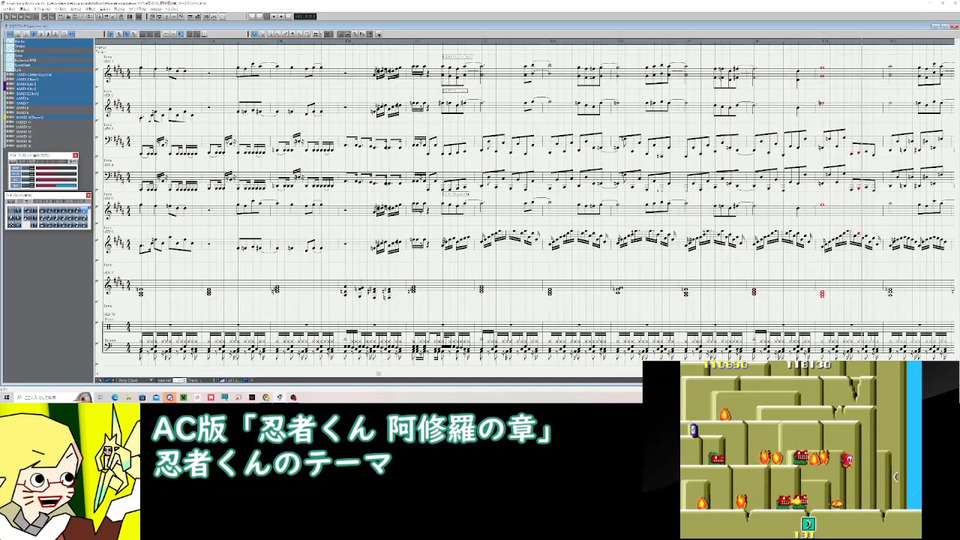Select the Tempo row in track list
This screenshot has width=960, height=540.
pos(50,46)
